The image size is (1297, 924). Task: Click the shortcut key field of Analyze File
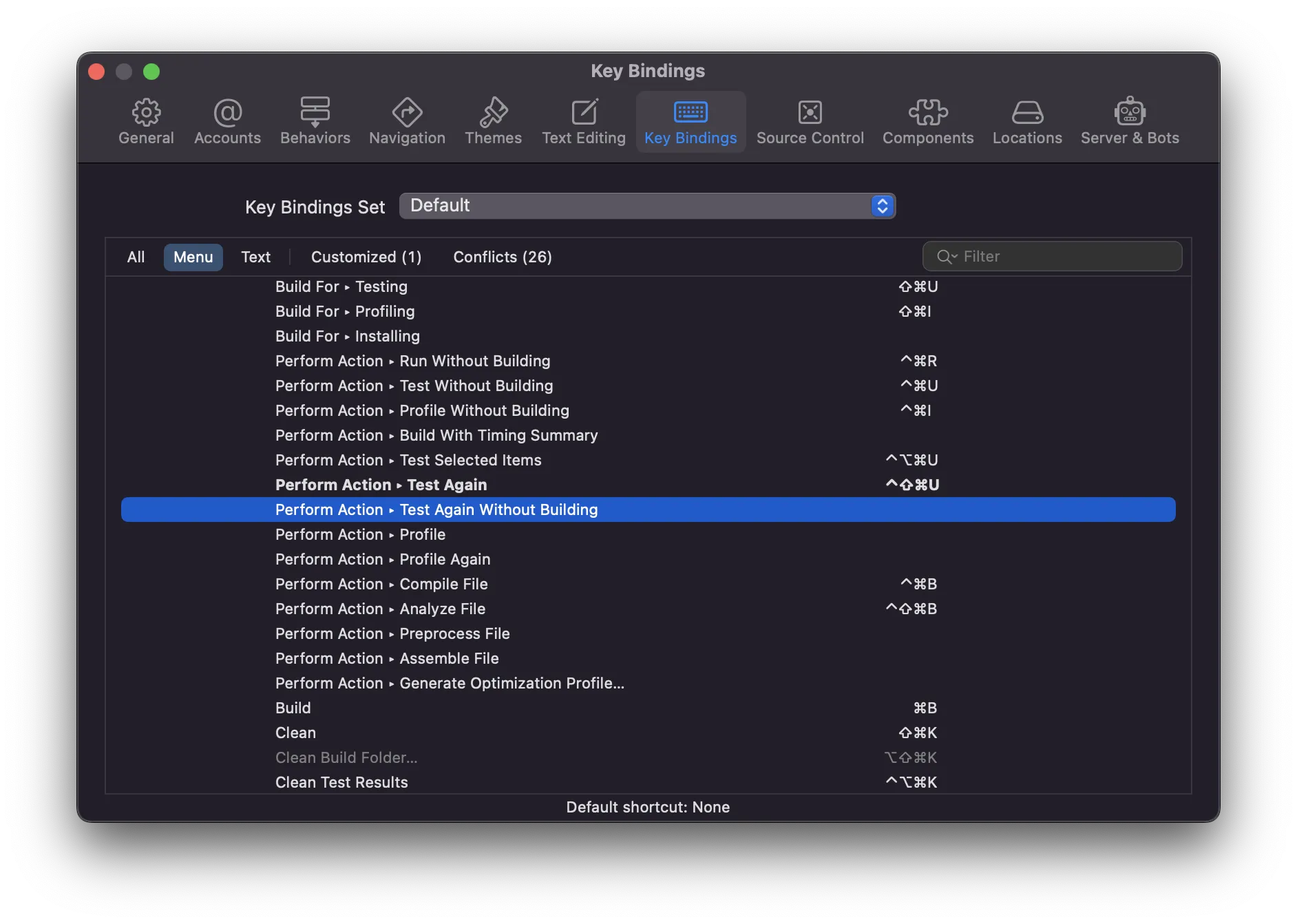click(x=911, y=609)
